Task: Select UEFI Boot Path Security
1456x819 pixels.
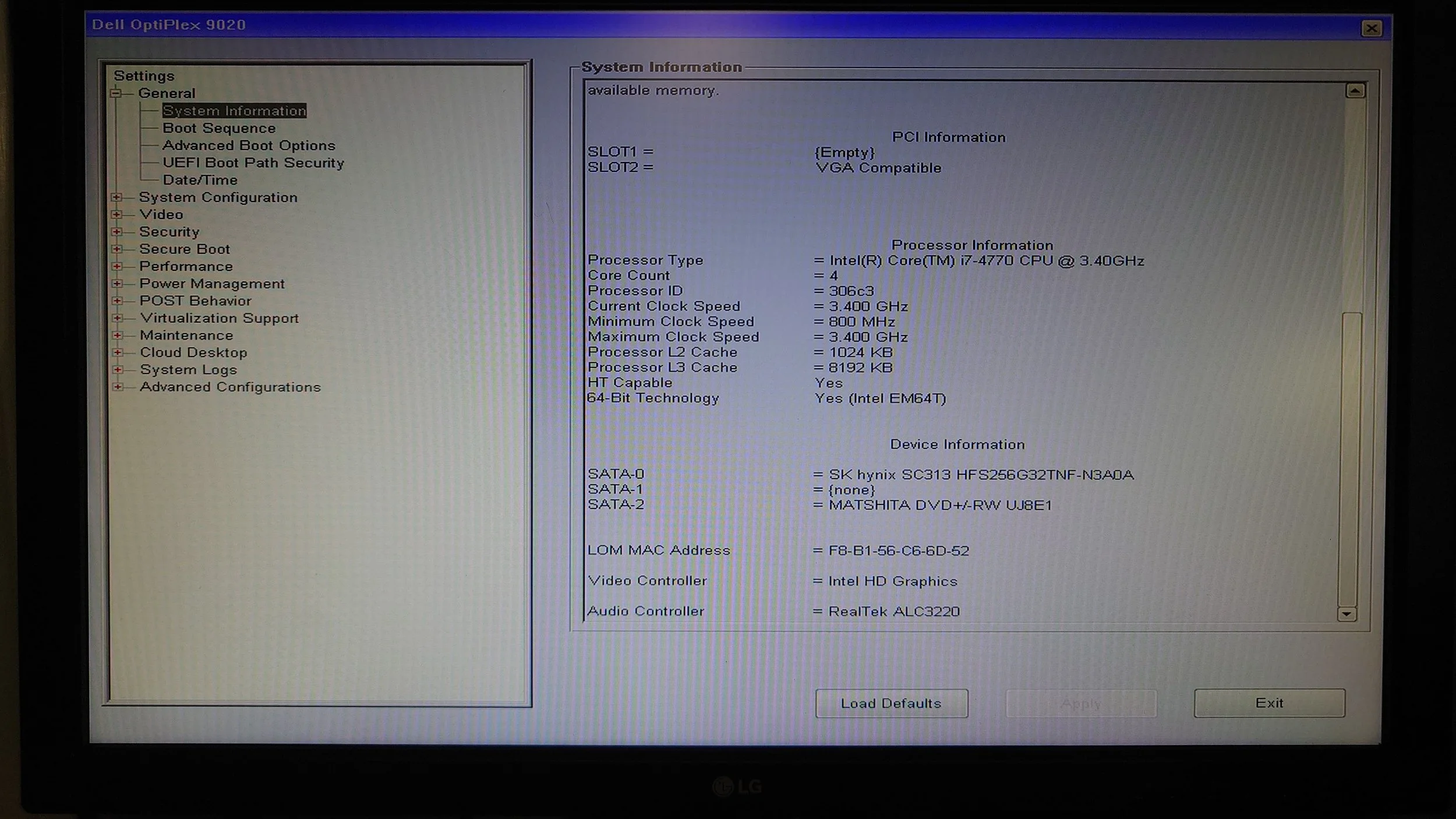Action: tap(253, 163)
